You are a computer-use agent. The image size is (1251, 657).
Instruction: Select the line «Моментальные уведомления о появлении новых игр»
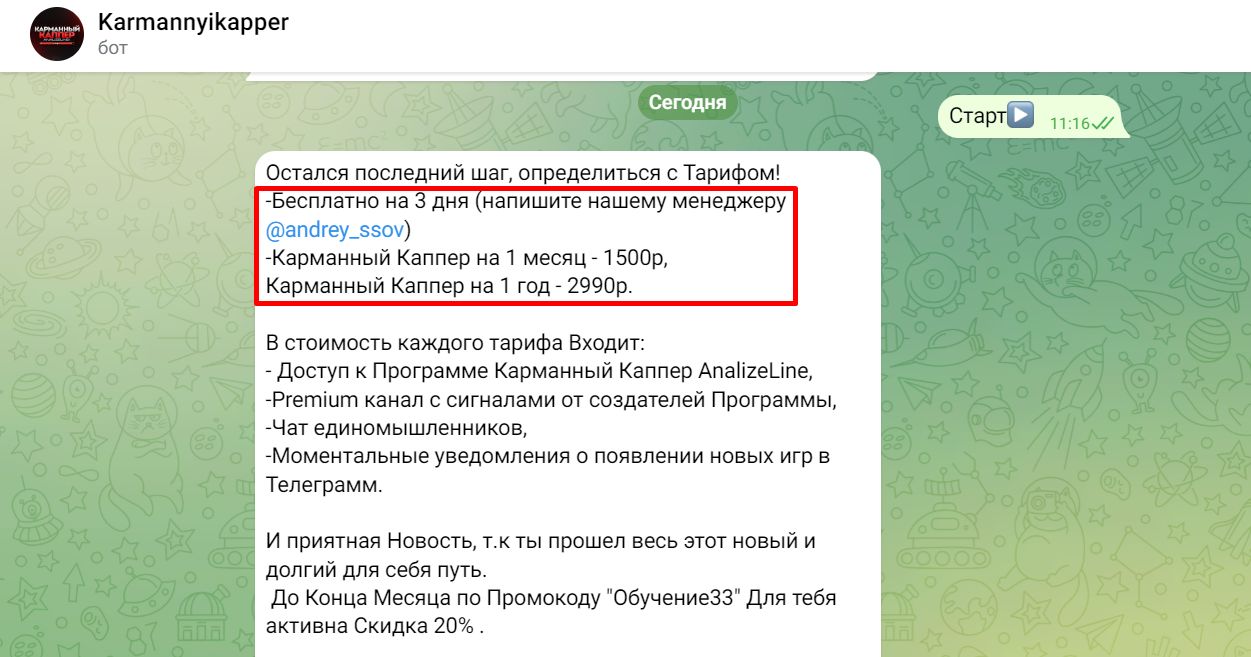point(548,456)
